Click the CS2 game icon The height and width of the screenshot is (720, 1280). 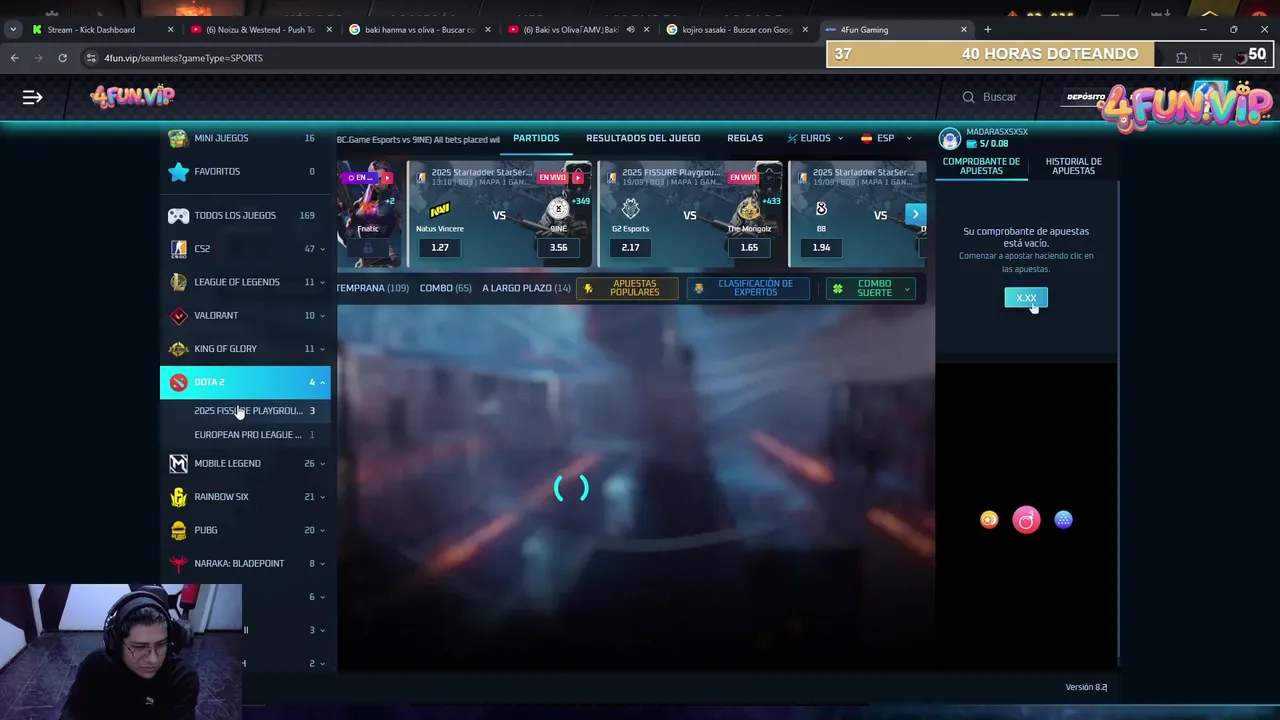(x=178, y=248)
